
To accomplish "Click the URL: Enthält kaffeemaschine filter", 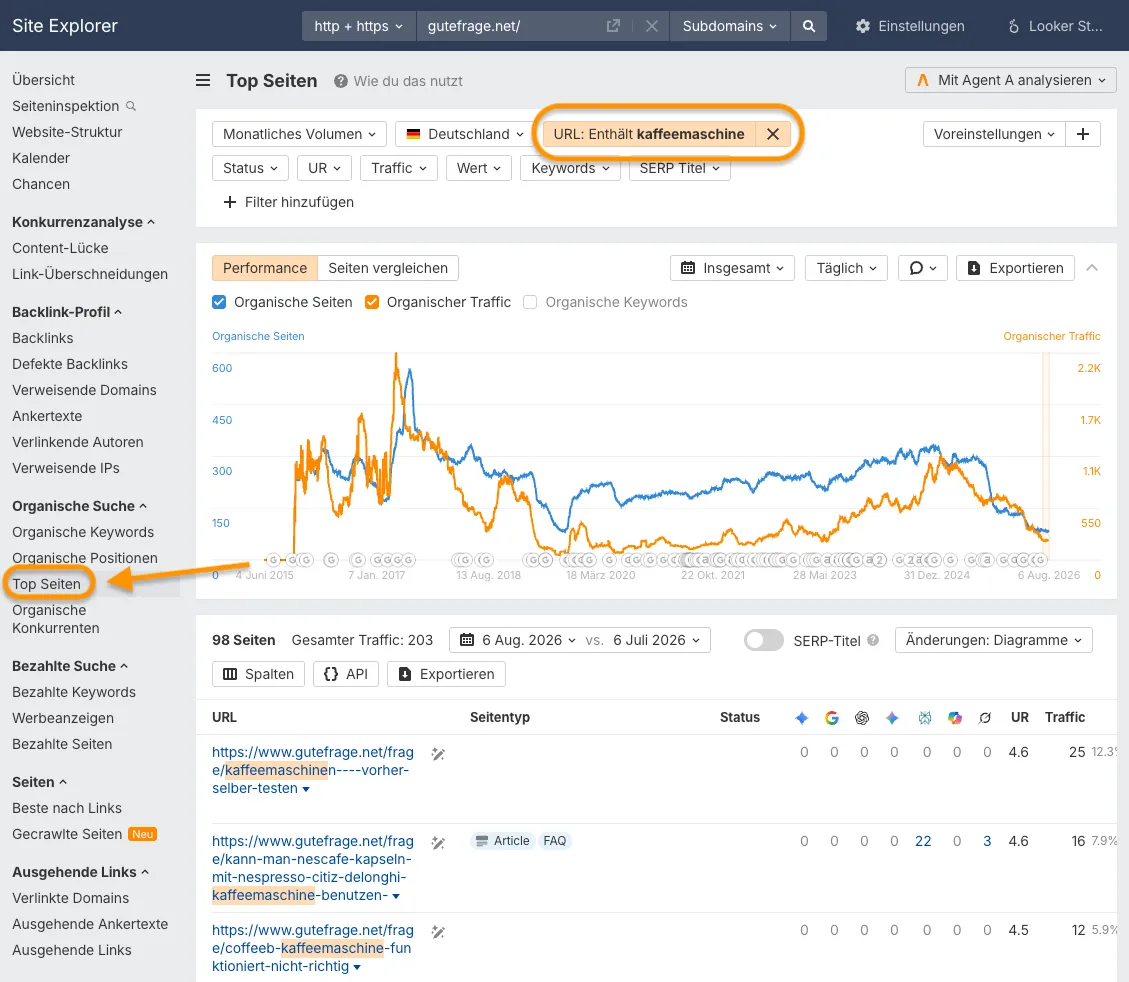I will pos(649,134).
